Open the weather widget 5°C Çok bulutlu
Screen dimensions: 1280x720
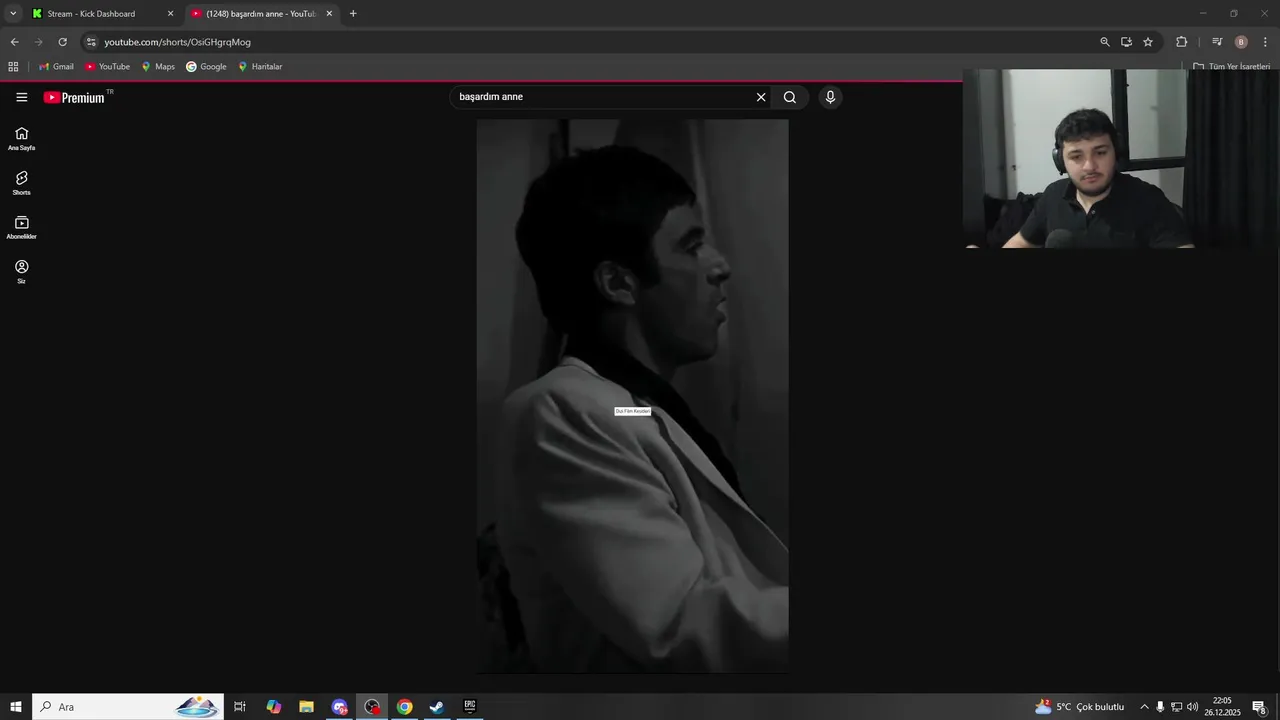[x=1080, y=707]
